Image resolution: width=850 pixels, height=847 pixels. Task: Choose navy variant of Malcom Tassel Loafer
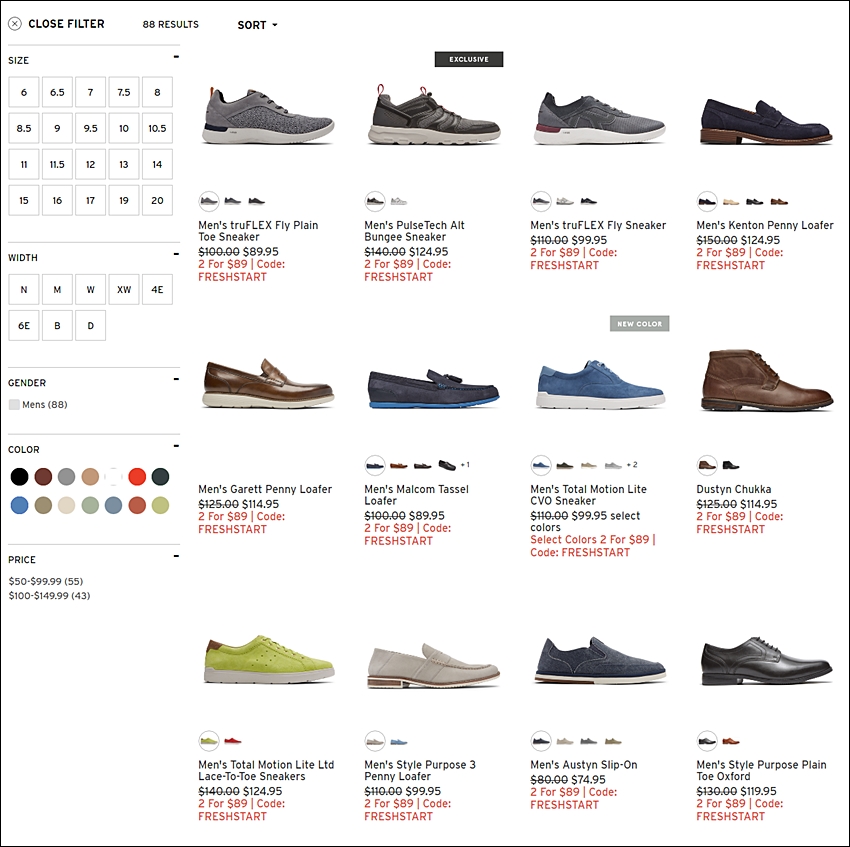point(375,465)
